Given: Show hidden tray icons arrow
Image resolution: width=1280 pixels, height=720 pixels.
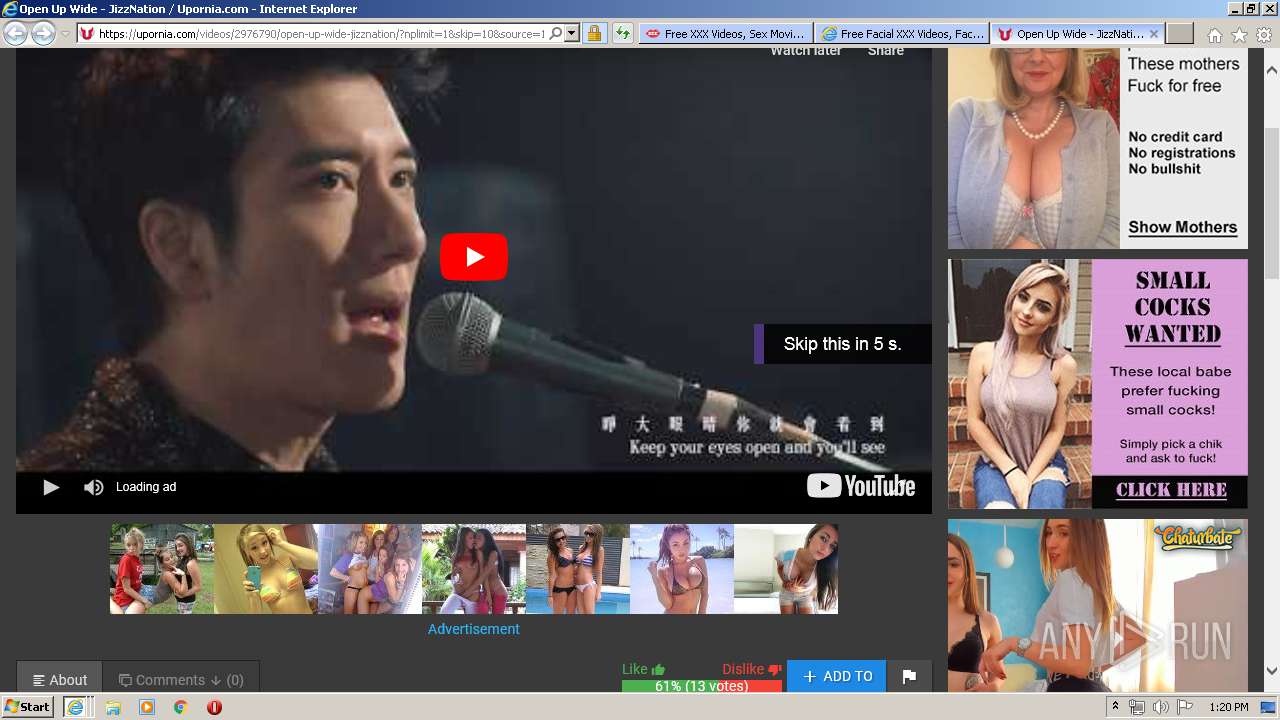Looking at the screenshot, I should tap(1115, 707).
